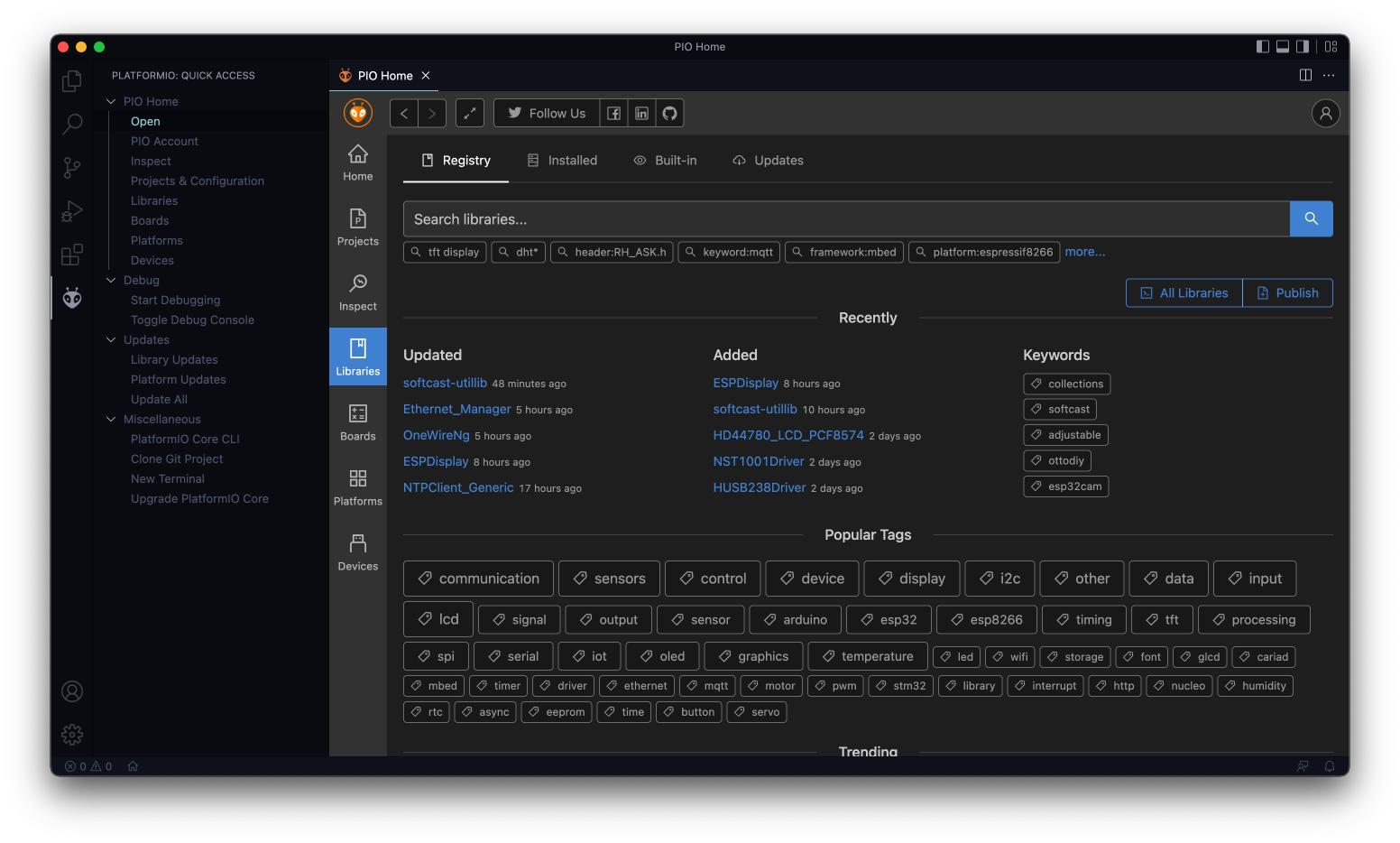Open the HD44780_LCD_PCF8574 library link
1400x843 pixels.
tap(788, 435)
